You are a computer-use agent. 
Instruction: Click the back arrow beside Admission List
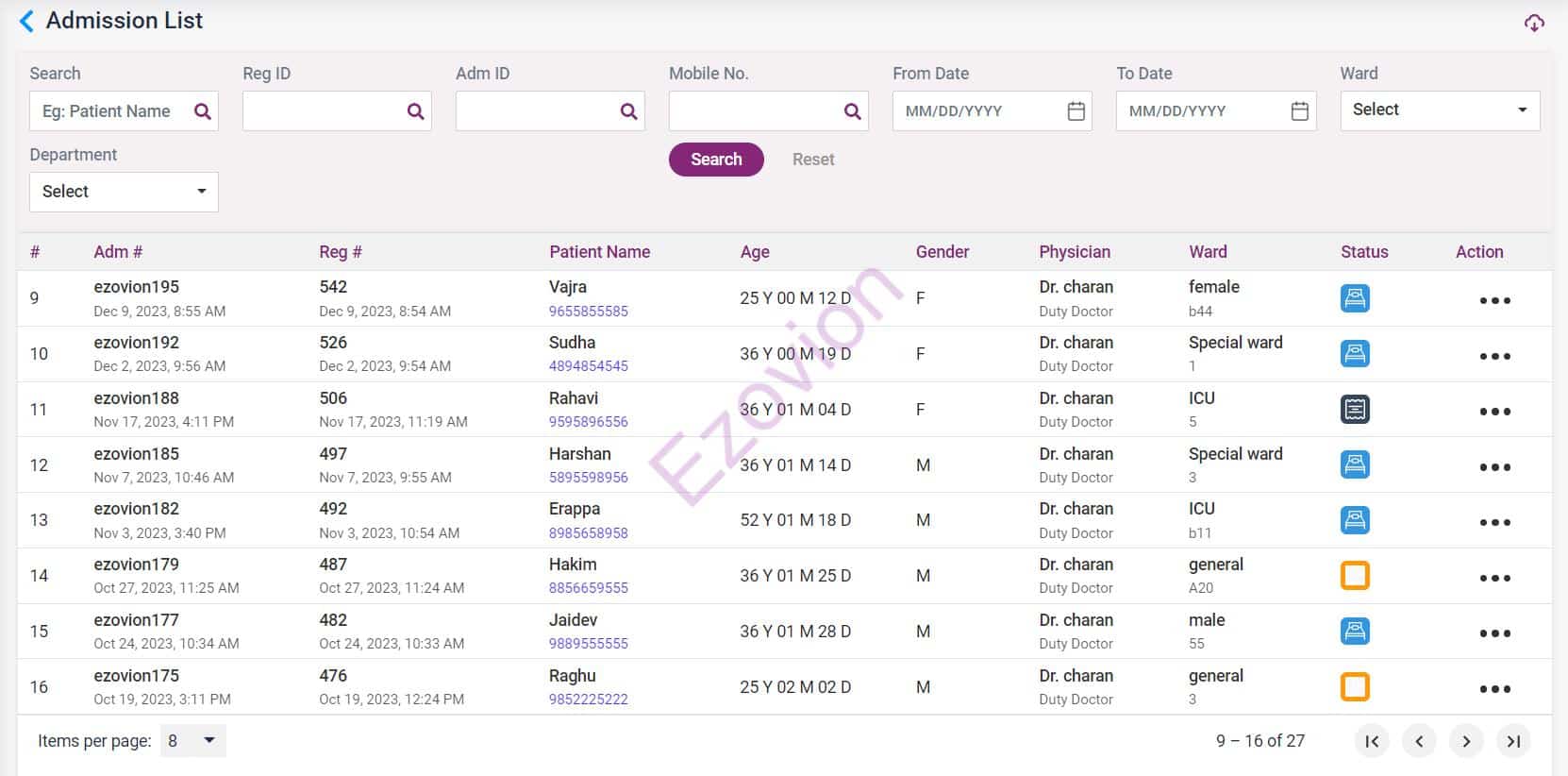point(26,21)
